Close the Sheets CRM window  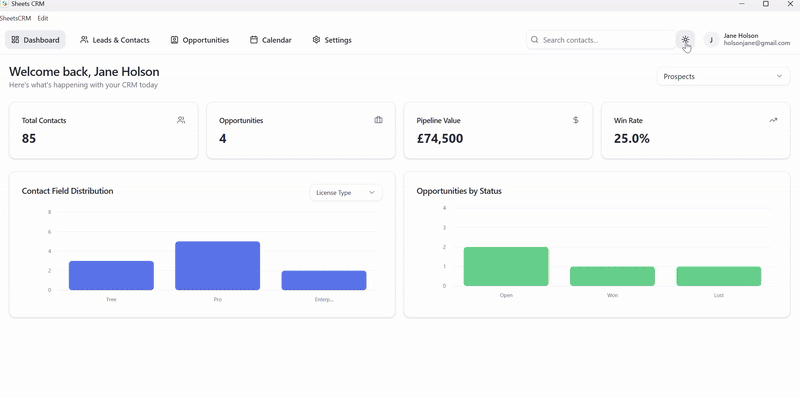tap(790, 4)
